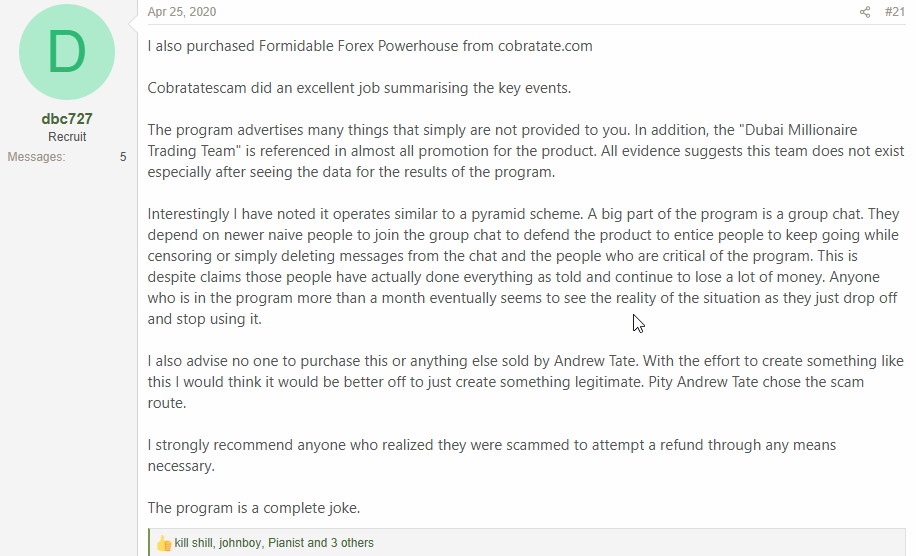Open johnboy's profile from likes
Viewport: 916px width, 556px height.
click(x=240, y=543)
